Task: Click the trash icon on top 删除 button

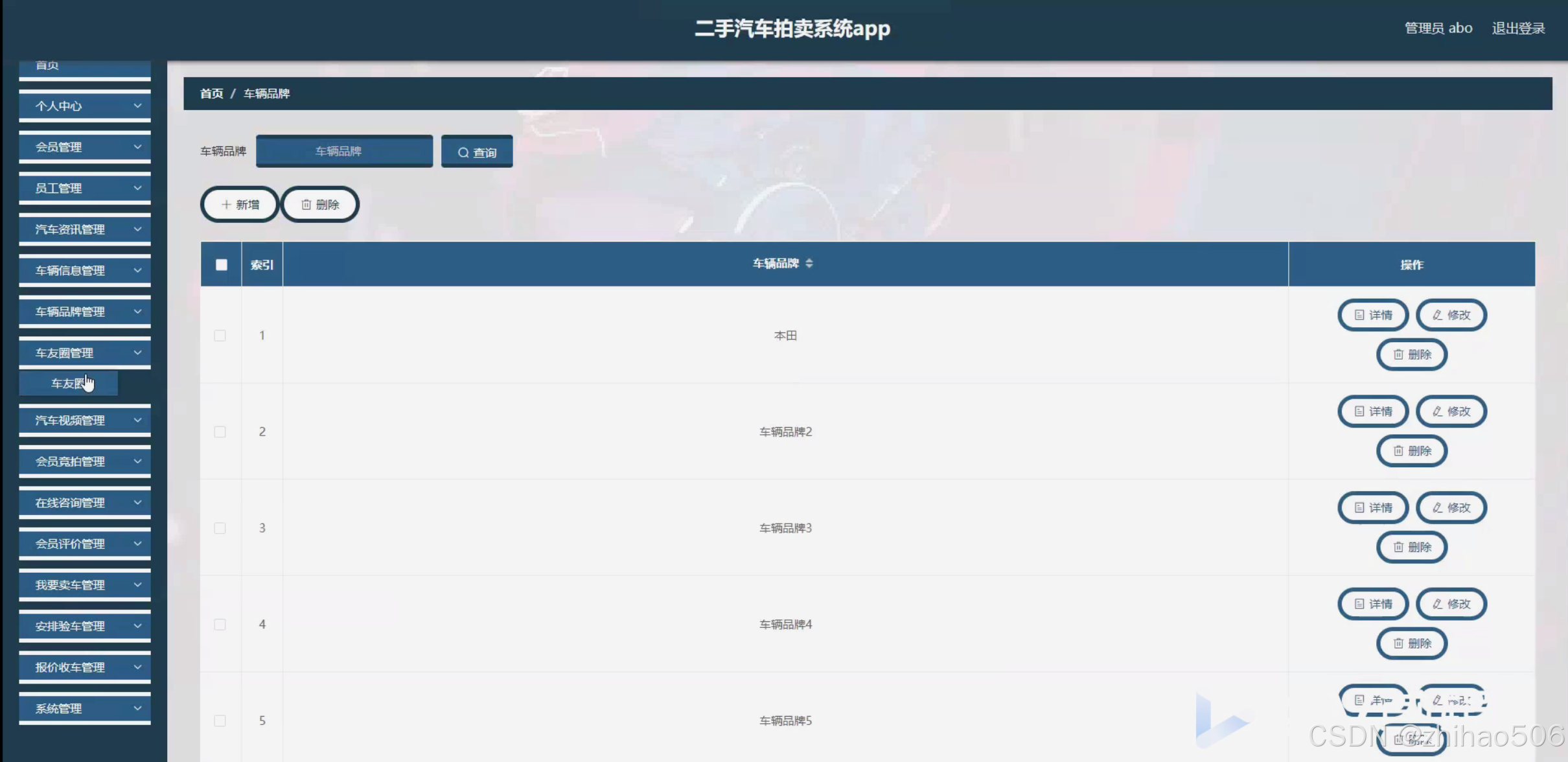Action: [306, 205]
